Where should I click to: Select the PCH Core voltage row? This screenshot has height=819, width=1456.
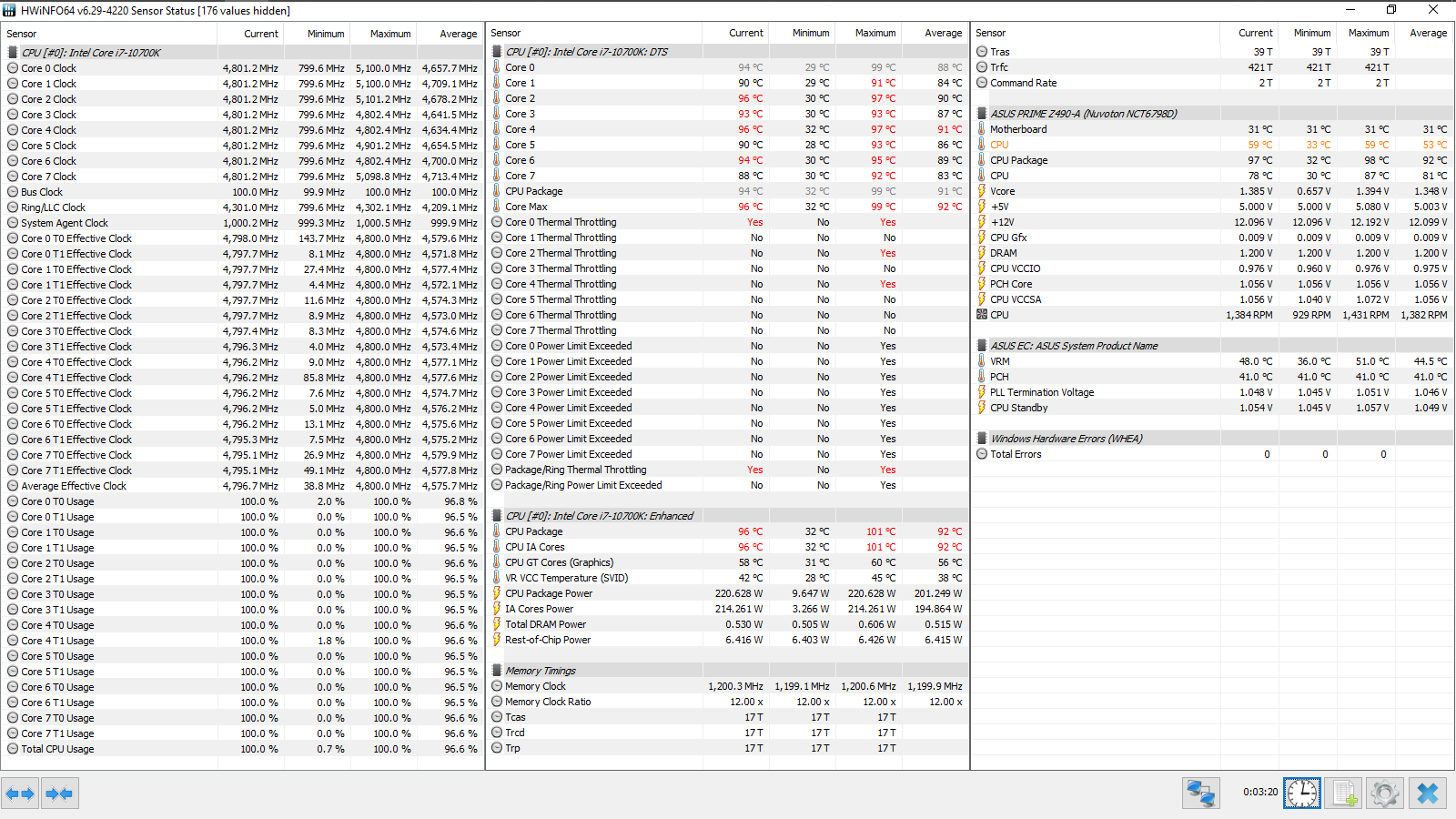coord(1213,284)
